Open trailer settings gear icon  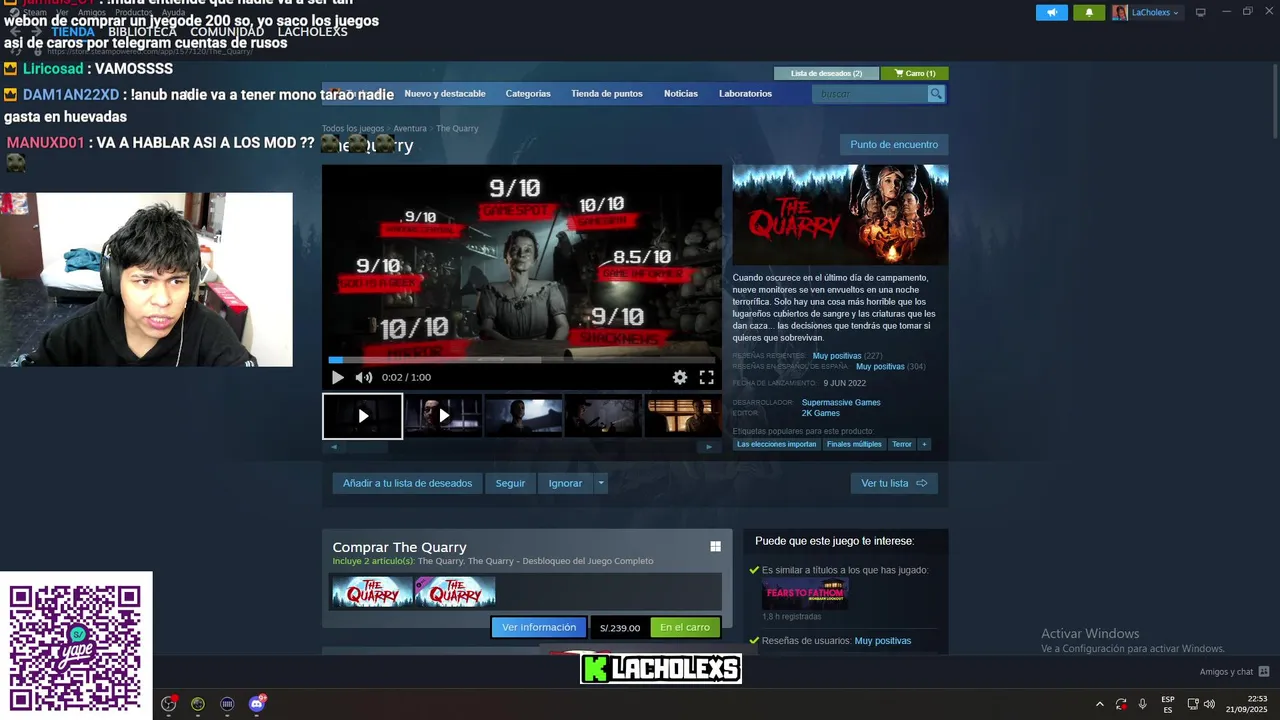point(680,377)
